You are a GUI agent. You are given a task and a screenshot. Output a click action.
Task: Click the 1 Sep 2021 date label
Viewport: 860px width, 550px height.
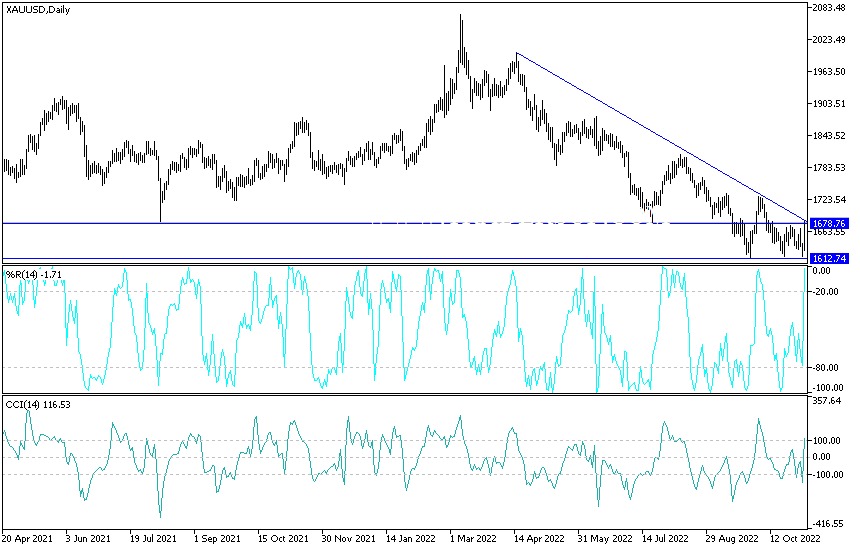click(x=217, y=538)
